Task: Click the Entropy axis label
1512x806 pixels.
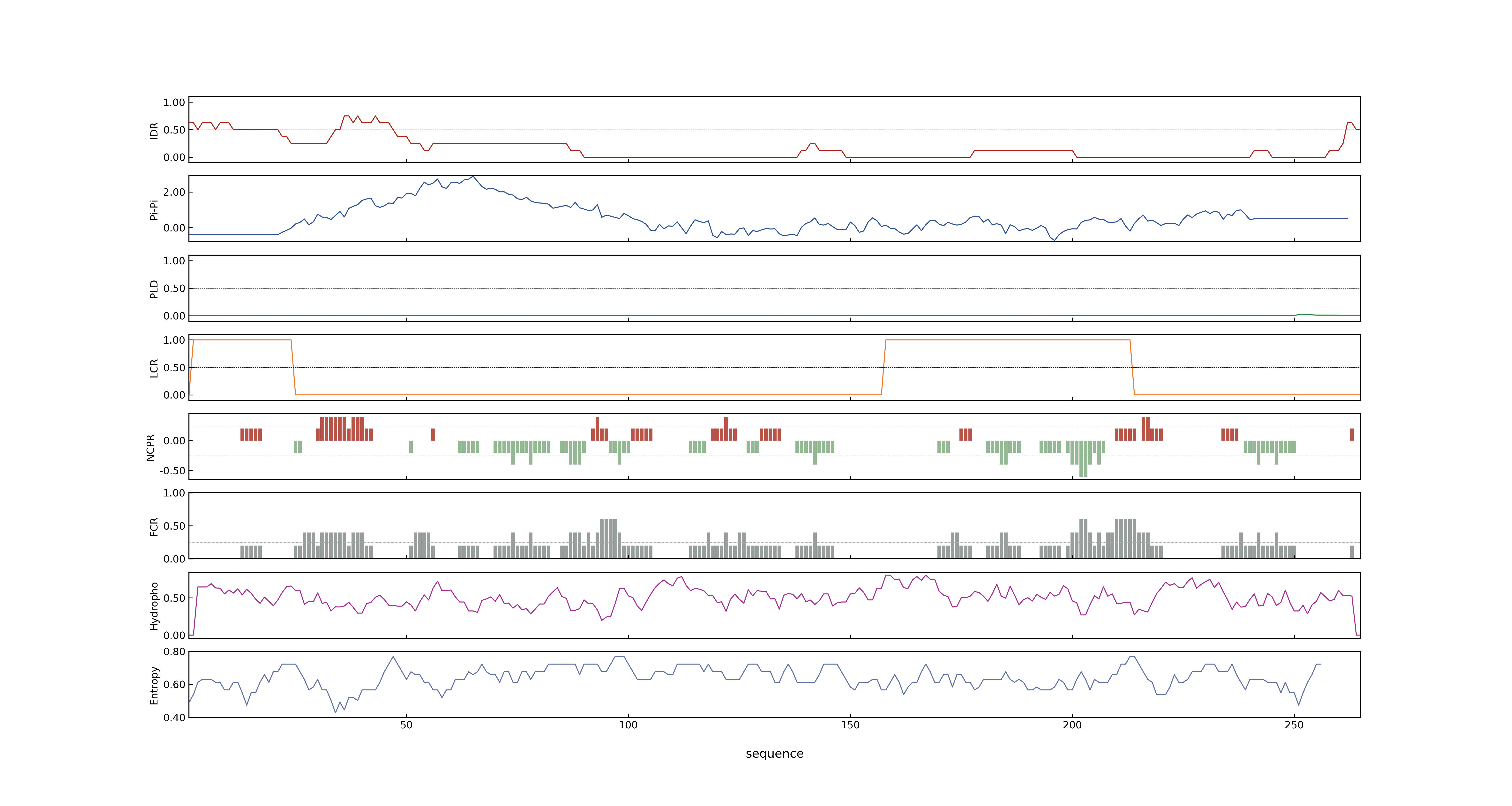Action: [x=154, y=685]
